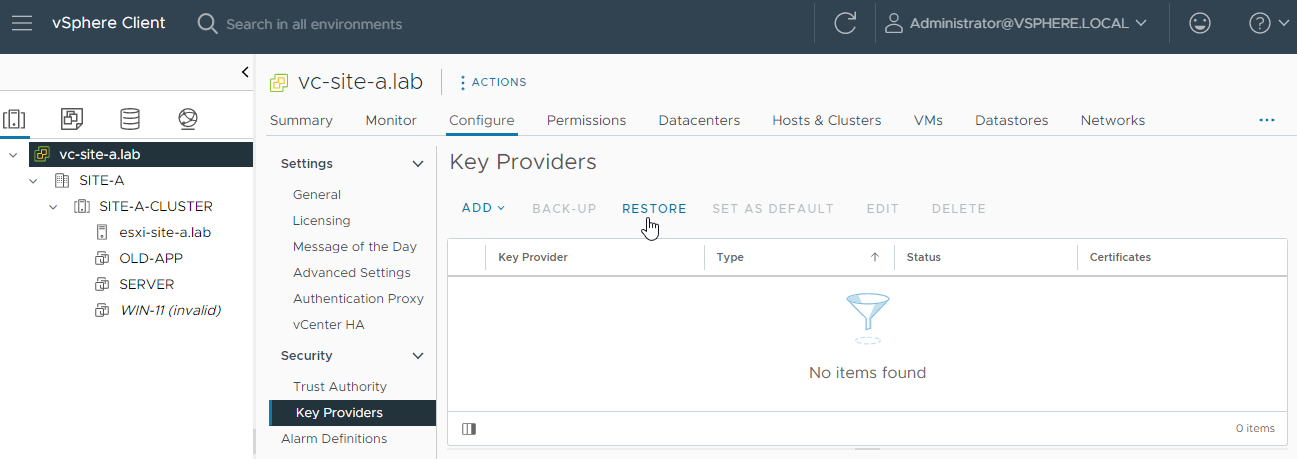
Task: Select the OLD-APP virtual machine
Action: [x=151, y=258]
